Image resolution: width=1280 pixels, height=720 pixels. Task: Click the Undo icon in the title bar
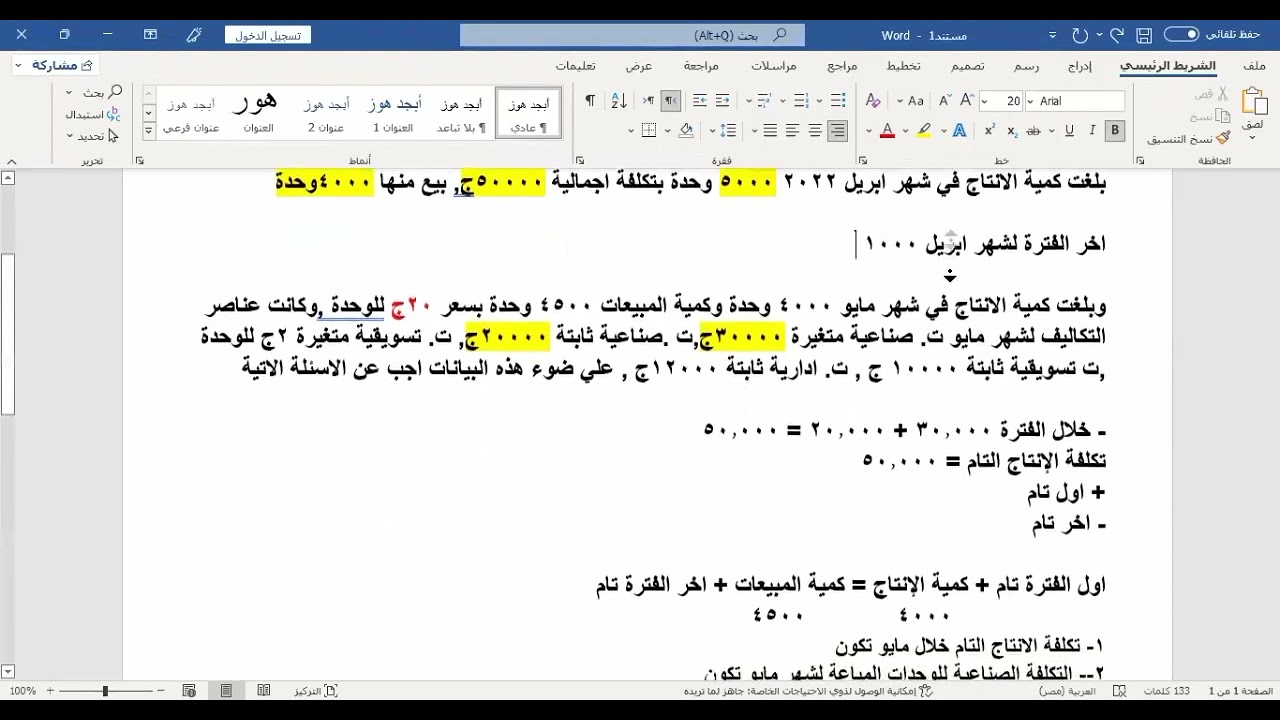click(1115, 35)
